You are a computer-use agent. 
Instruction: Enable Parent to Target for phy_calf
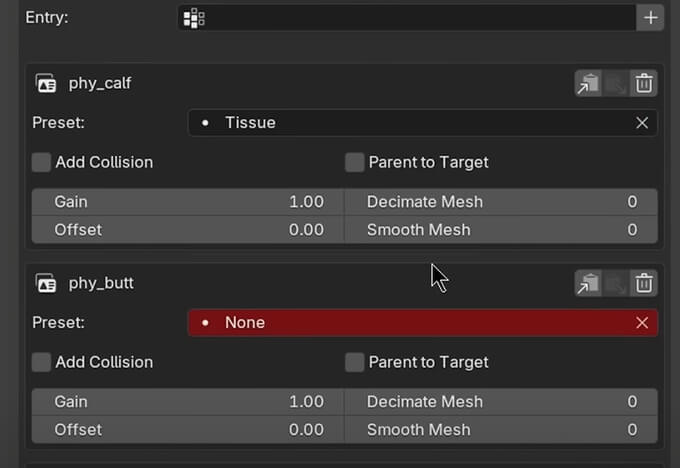[355, 162]
